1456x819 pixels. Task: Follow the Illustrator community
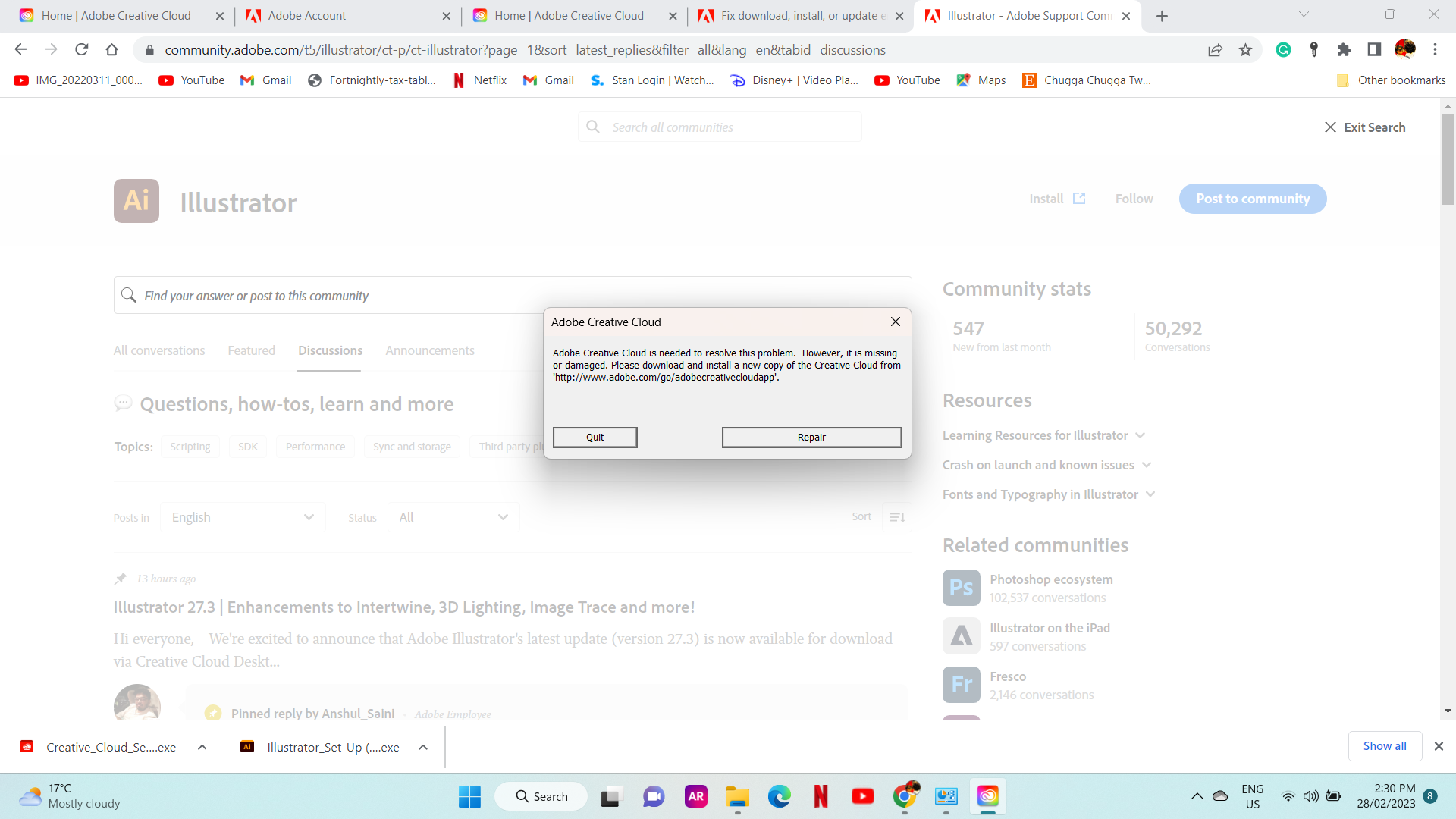(x=1134, y=199)
